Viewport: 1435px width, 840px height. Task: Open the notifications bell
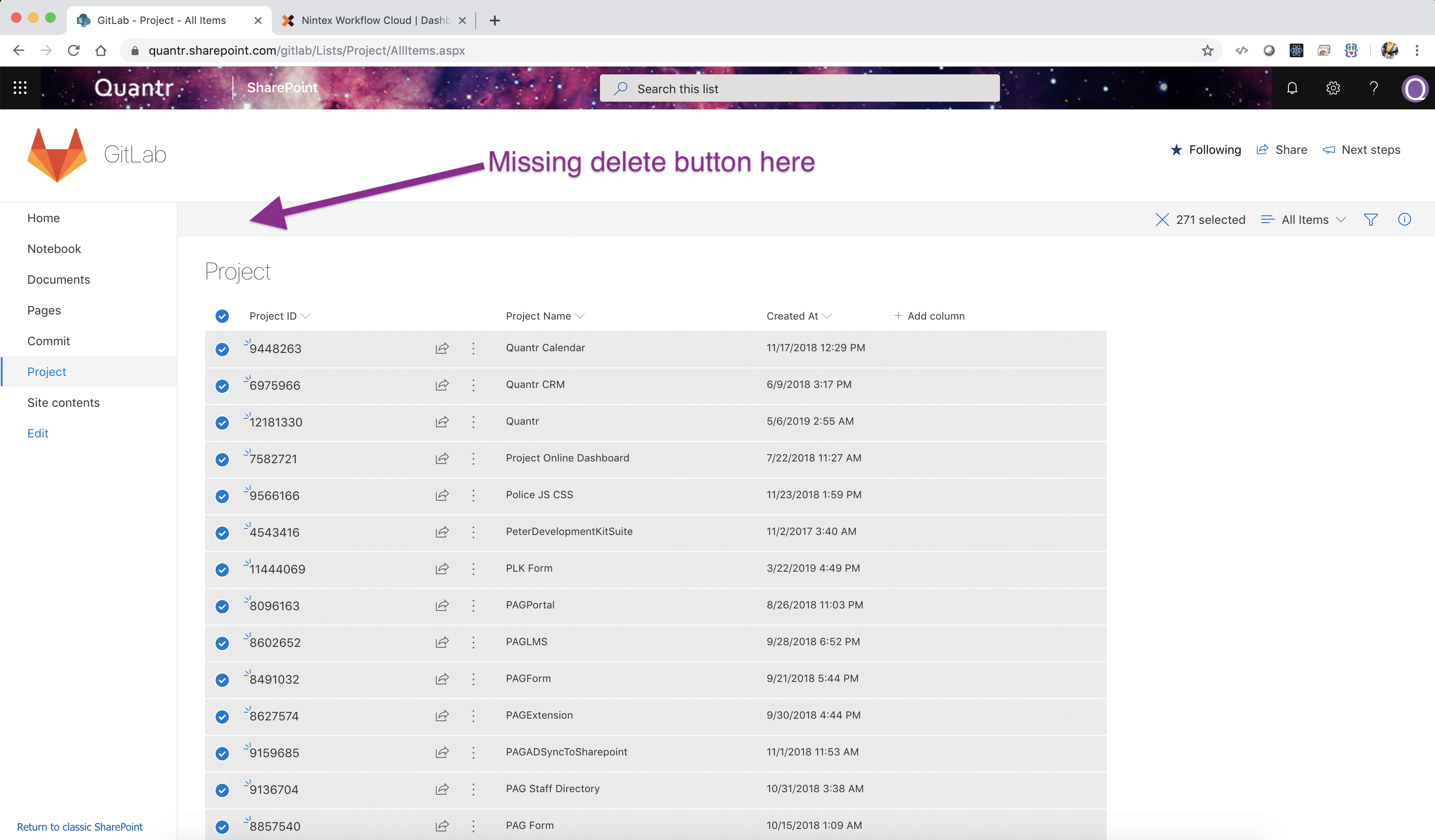point(1292,88)
